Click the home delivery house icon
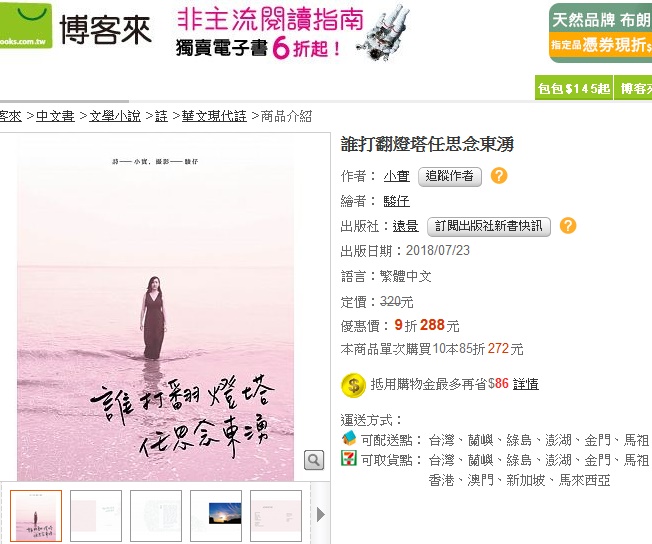 (349, 438)
